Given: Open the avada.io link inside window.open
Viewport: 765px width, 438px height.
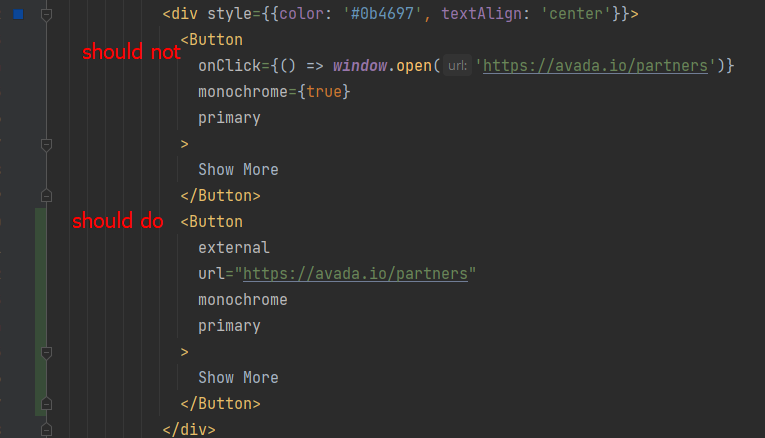Looking at the screenshot, I should (x=596, y=66).
